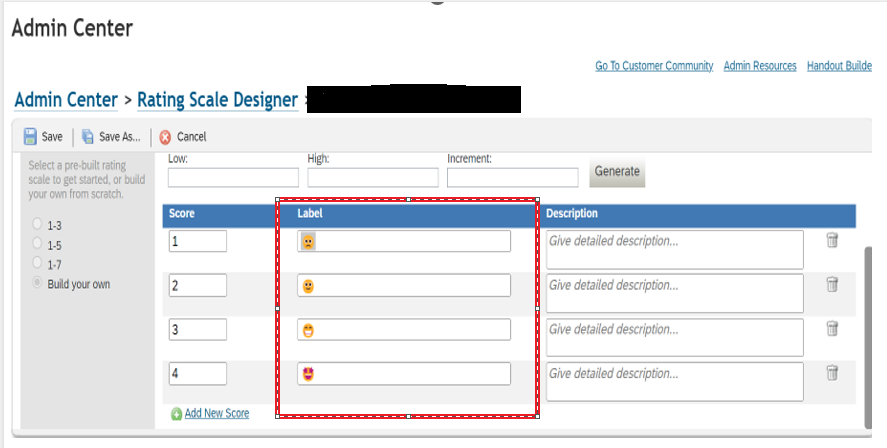
Task: Click the Generate button
Action: pyautogui.click(x=617, y=172)
